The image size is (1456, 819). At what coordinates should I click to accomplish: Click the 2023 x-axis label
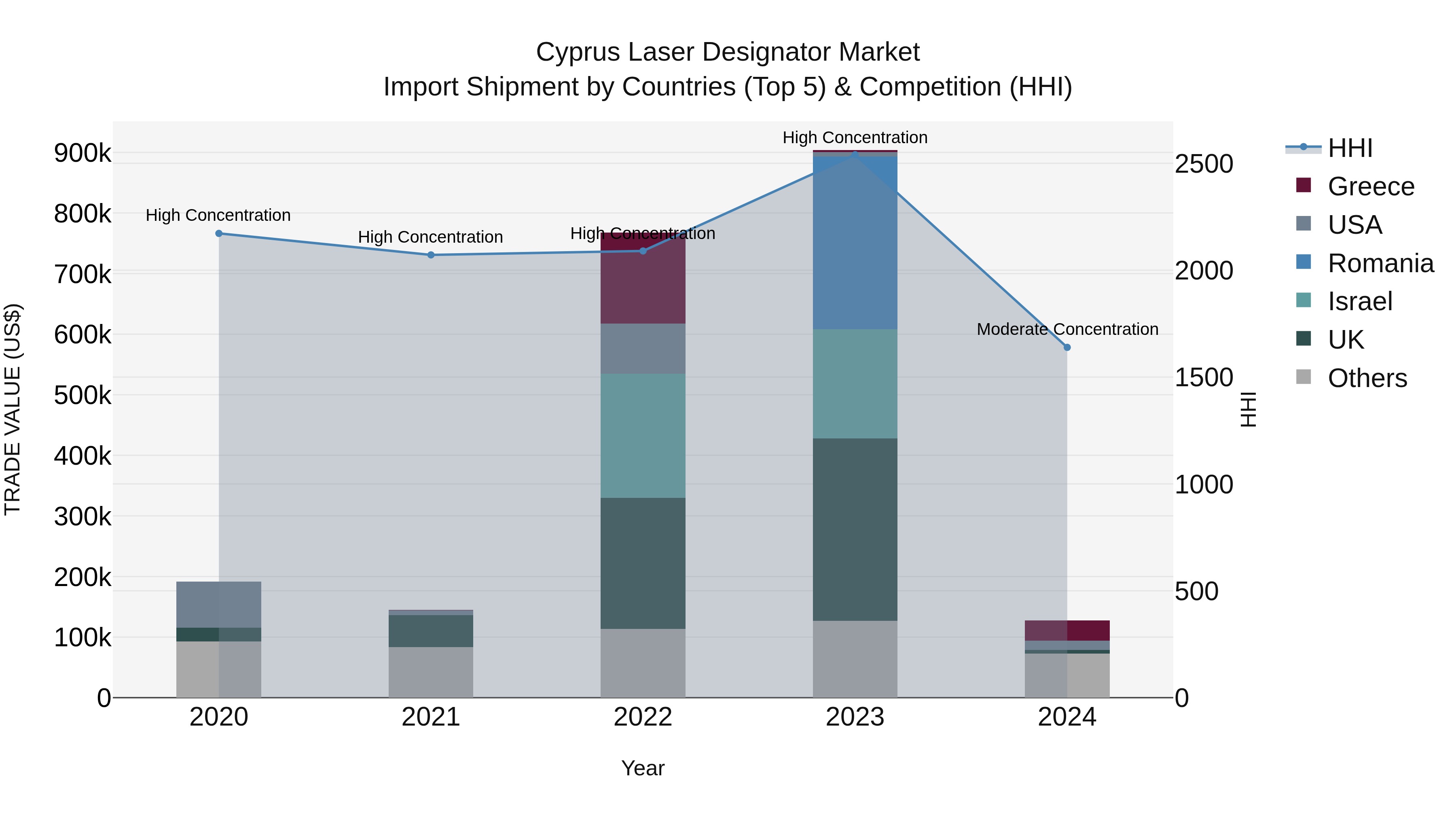(855, 717)
